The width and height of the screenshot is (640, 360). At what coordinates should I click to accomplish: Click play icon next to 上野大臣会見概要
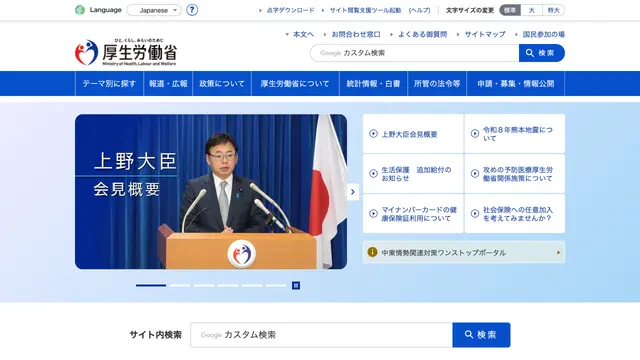(x=373, y=133)
